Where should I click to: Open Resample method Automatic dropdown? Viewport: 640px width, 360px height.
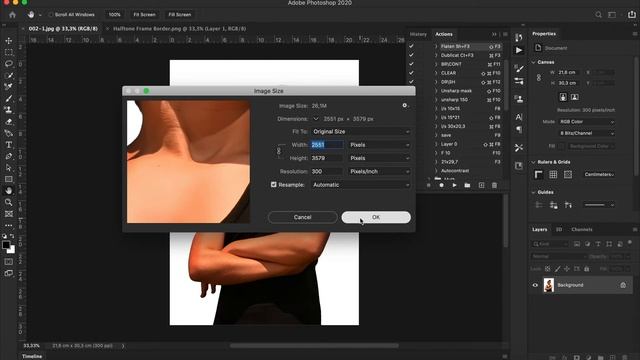[x=361, y=184]
